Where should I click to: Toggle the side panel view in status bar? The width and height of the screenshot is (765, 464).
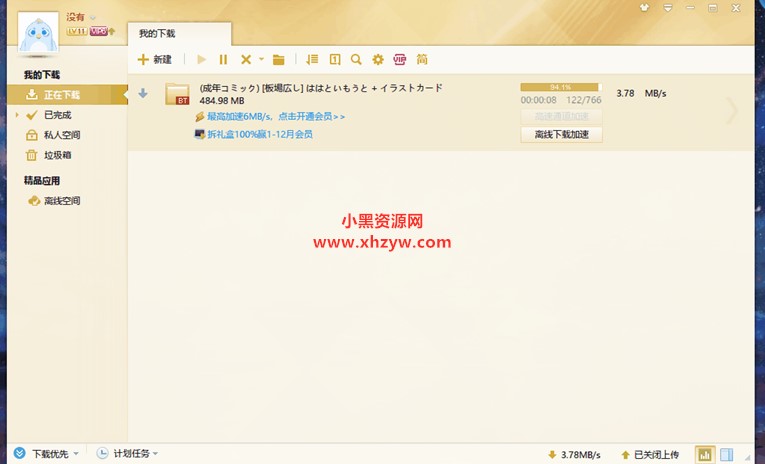[727, 454]
